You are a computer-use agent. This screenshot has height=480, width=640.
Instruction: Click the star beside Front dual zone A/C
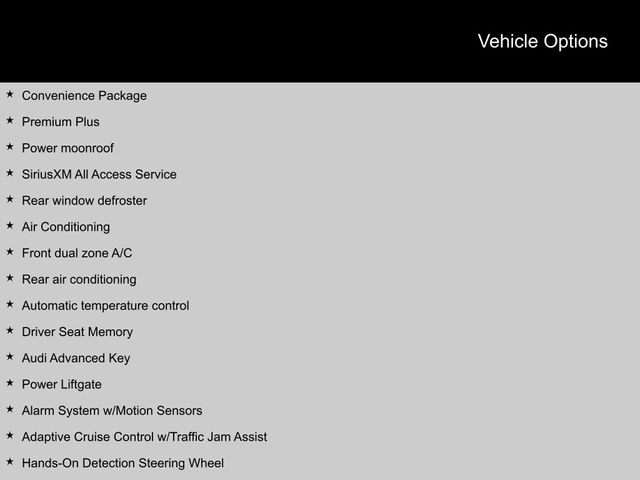pyautogui.click(x=9, y=252)
